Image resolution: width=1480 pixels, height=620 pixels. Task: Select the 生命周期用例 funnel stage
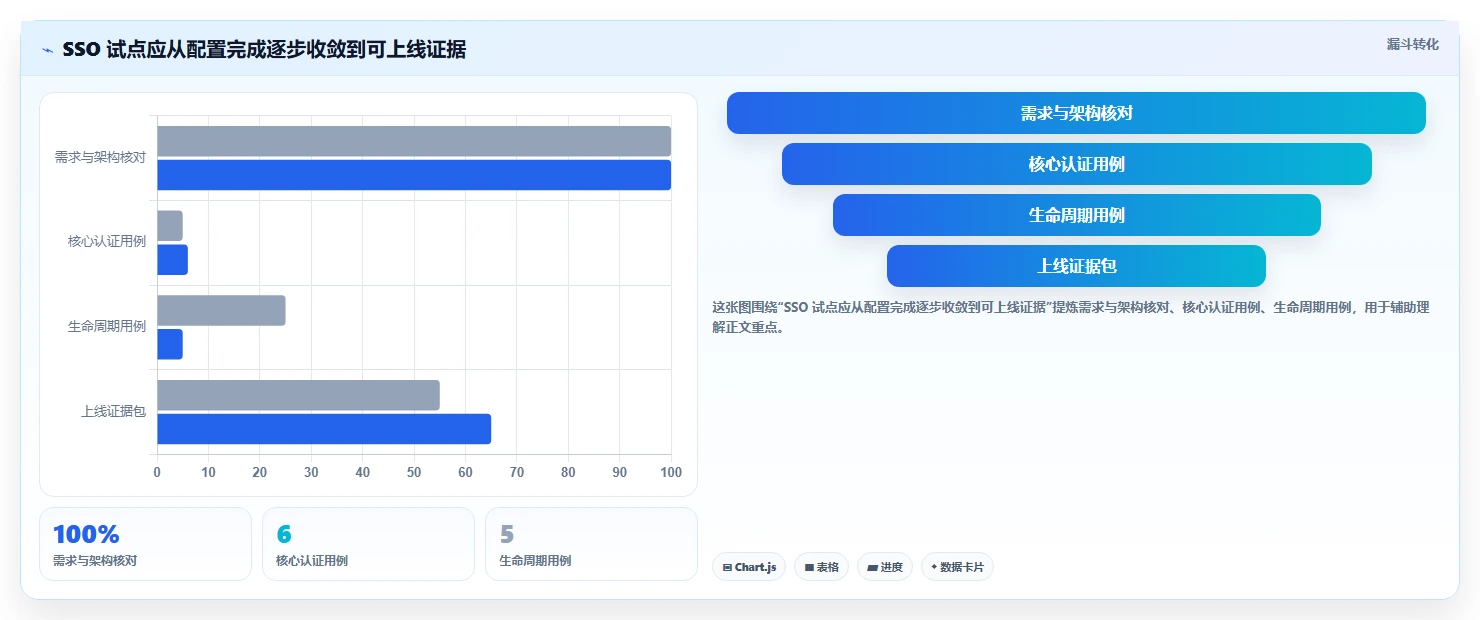pyautogui.click(x=1076, y=215)
